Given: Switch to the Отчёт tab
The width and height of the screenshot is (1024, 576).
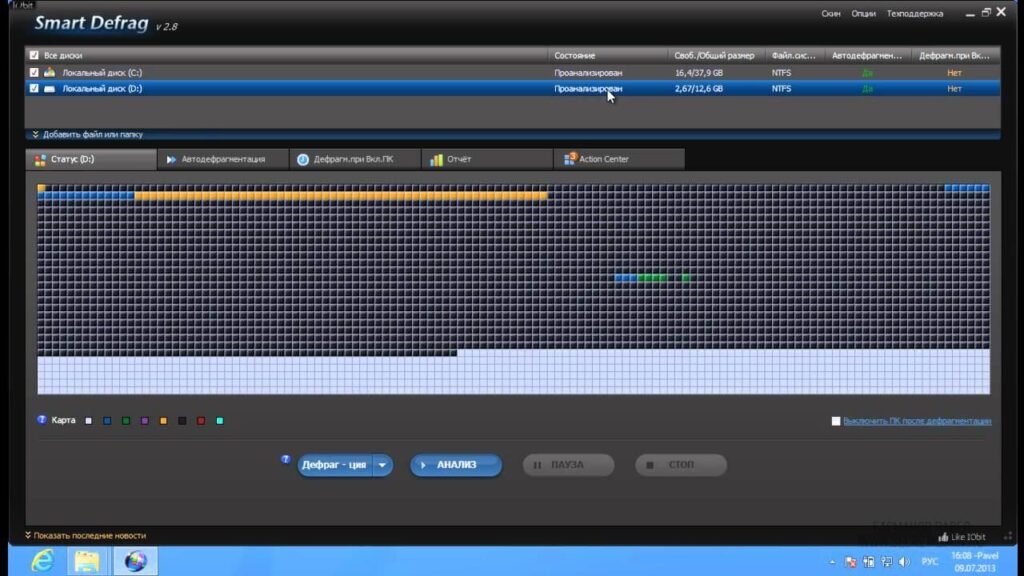Looking at the screenshot, I should 487,159.
